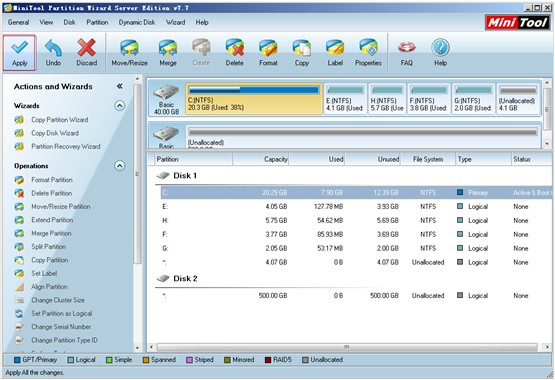Select the E:(NTFS) 4.1 GB disk map block
The height and width of the screenshot is (380, 555).
point(345,99)
